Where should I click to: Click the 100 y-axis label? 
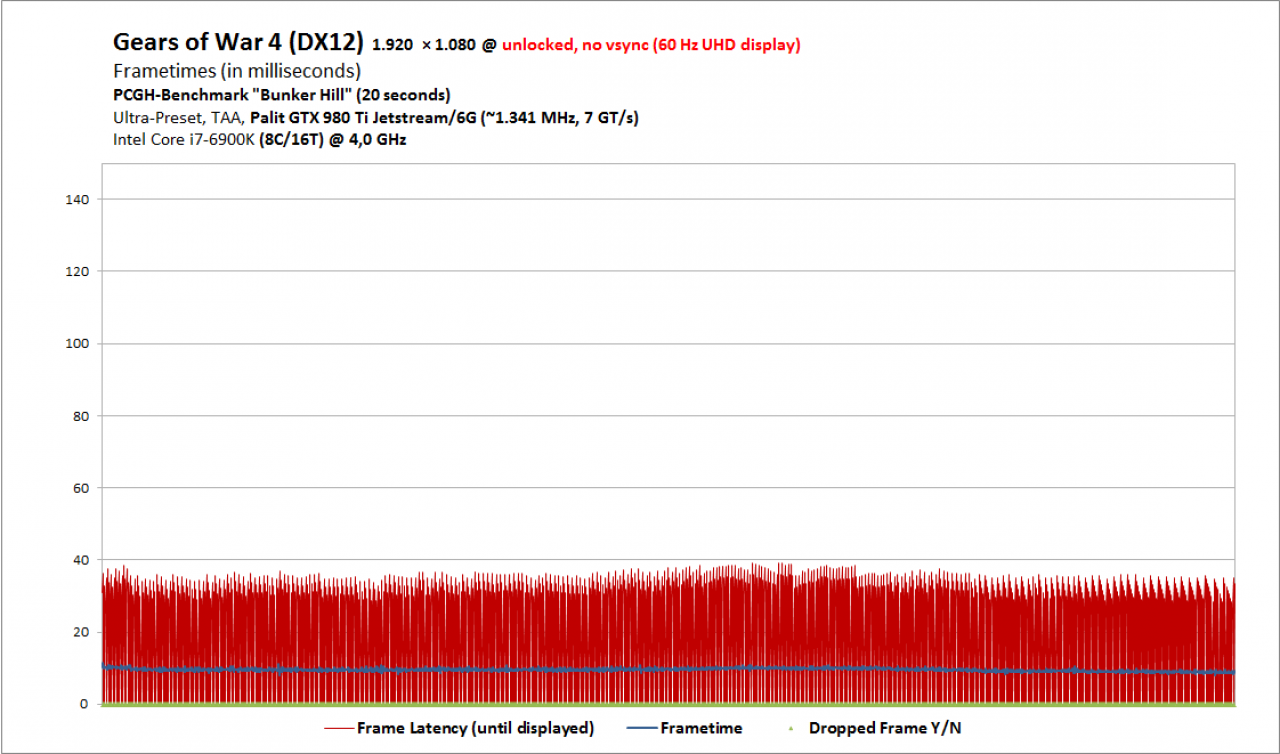point(78,344)
